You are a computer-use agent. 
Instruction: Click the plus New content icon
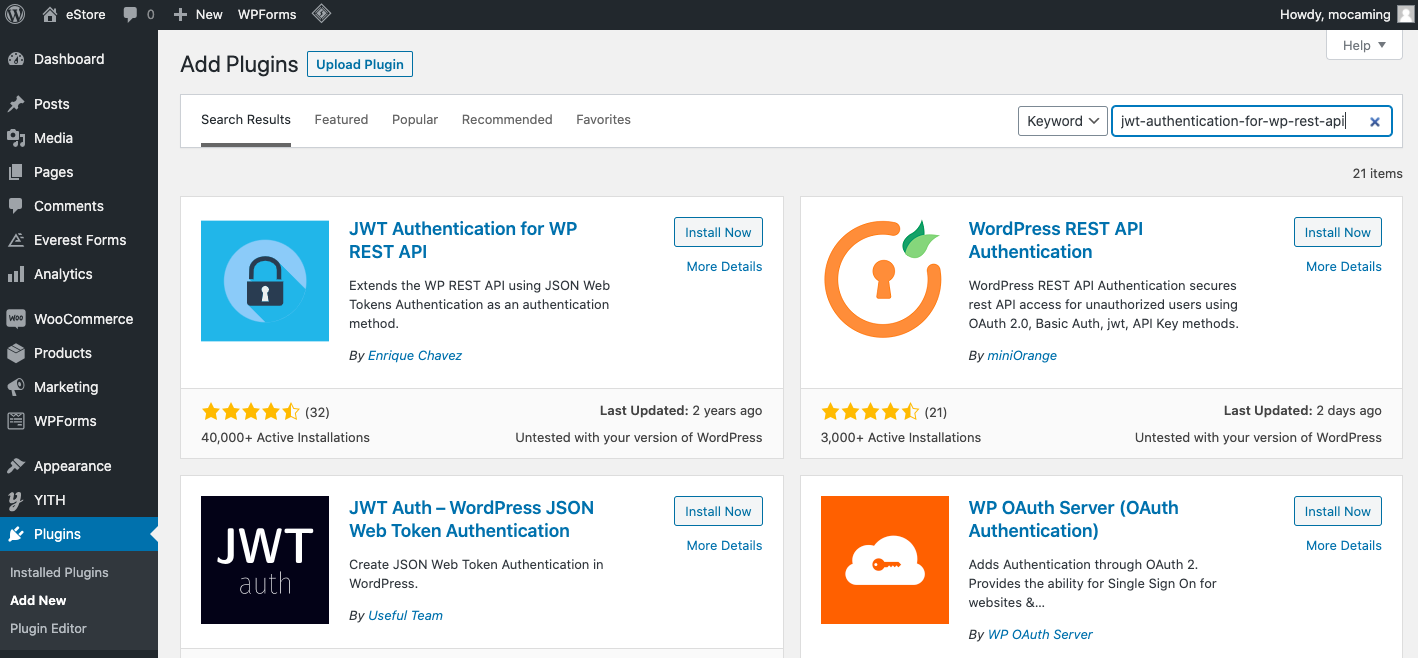click(180, 15)
